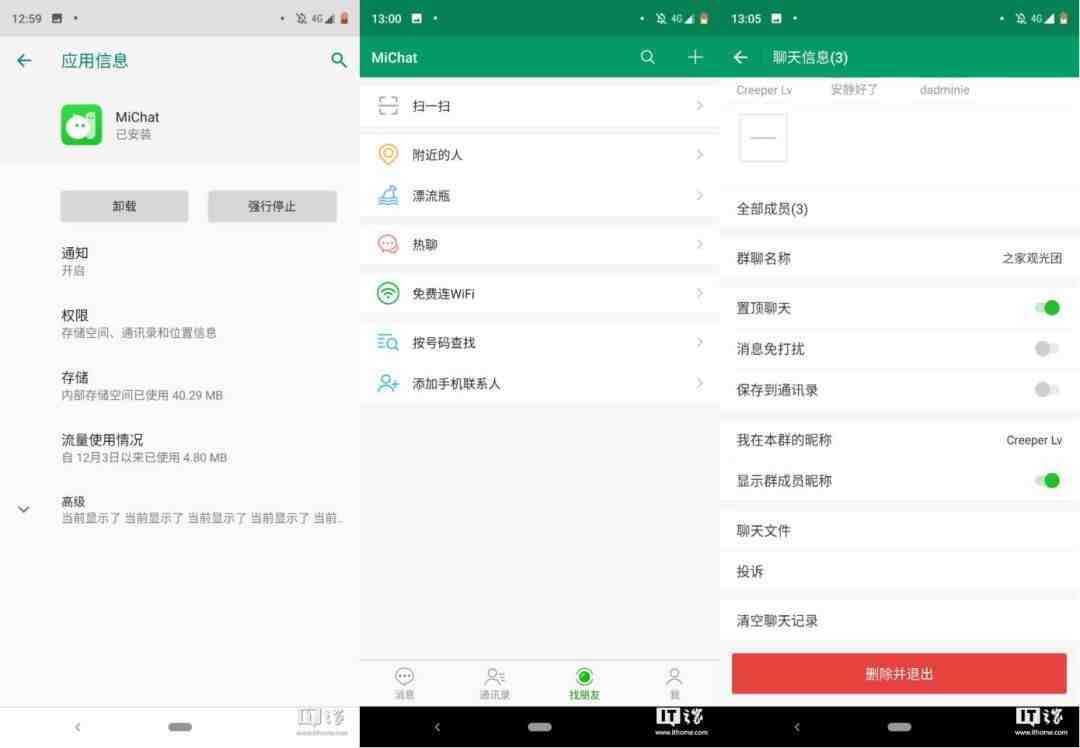Expand the 高级 section chevron

pyautogui.click(x=23, y=510)
